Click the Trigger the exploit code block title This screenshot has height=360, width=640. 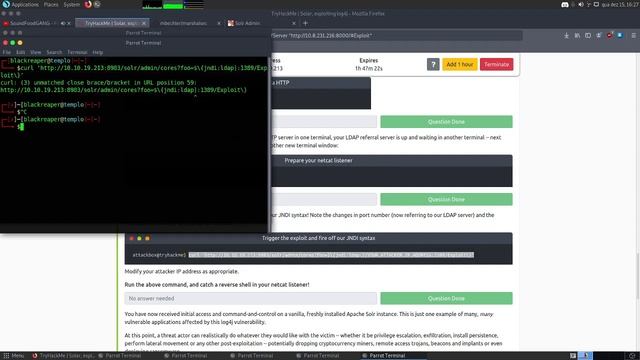click(318, 238)
